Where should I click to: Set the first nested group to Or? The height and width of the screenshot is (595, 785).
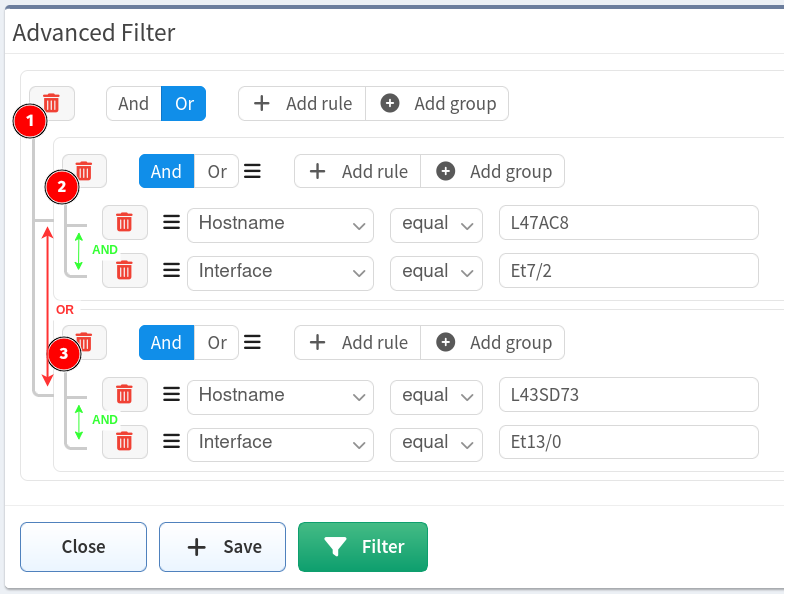coord(216,171)
